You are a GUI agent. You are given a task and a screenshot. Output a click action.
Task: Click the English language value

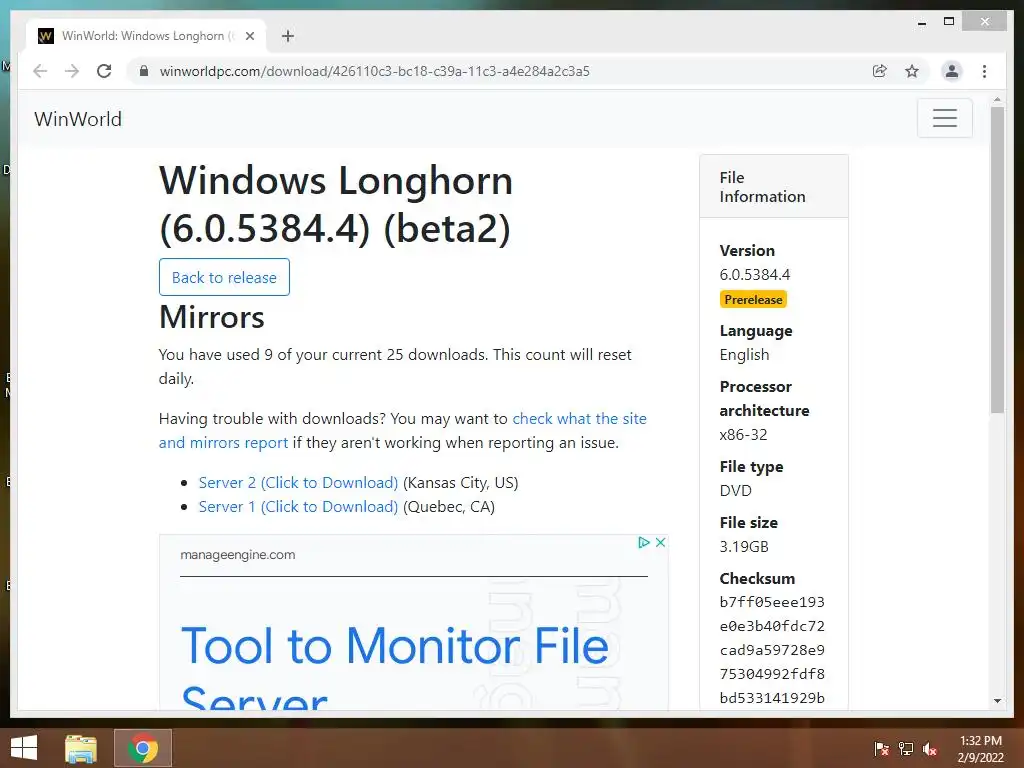744,355
